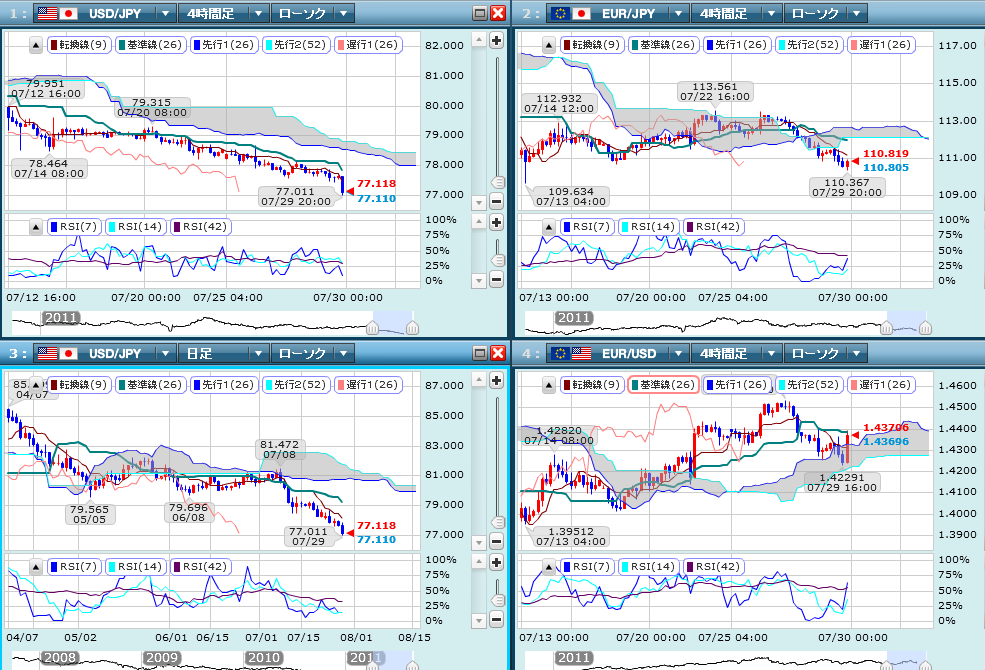
Task: Close chart 3 with red X
Action: click(x=498, y=354)
